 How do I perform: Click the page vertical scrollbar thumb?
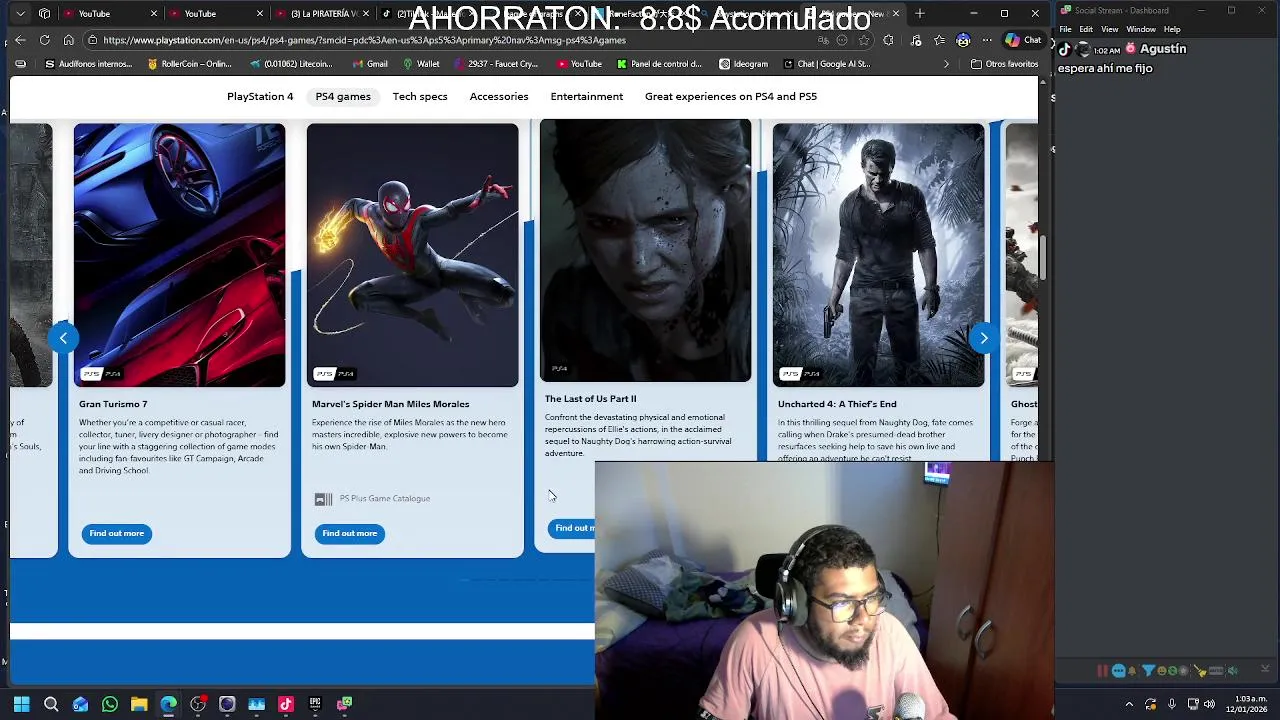[x=1042, y=258]
